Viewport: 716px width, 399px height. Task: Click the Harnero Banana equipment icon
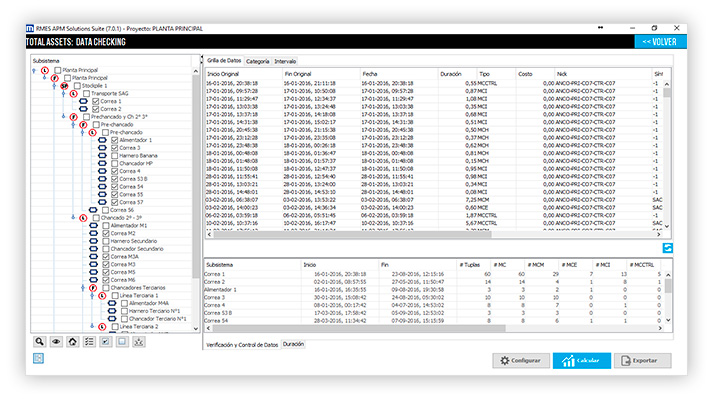pyautogui.click(x=102, y=156)
